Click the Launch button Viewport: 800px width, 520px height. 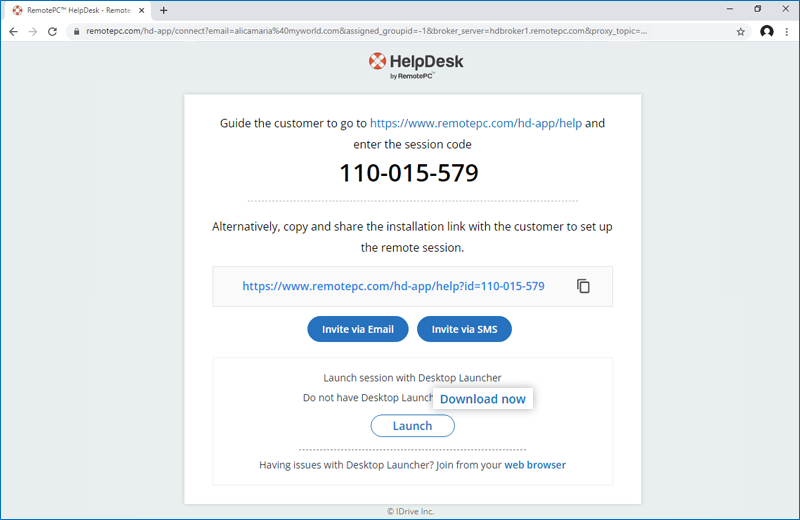click(412, 426)
